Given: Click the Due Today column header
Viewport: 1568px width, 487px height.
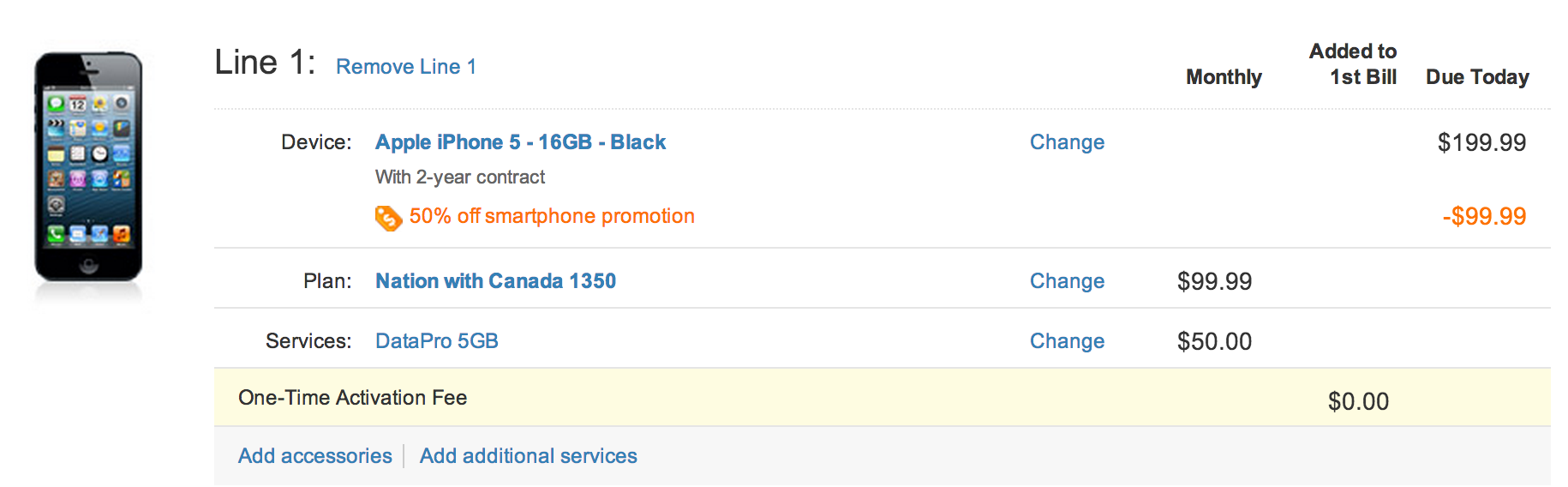Looking at the screenshot, I should point(1477,77).
